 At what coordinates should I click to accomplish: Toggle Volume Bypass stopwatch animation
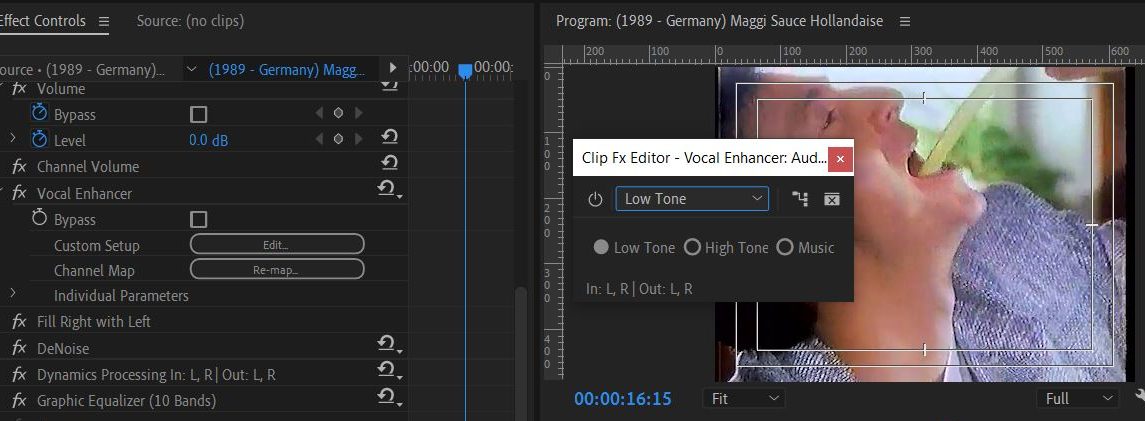[39, 114]
